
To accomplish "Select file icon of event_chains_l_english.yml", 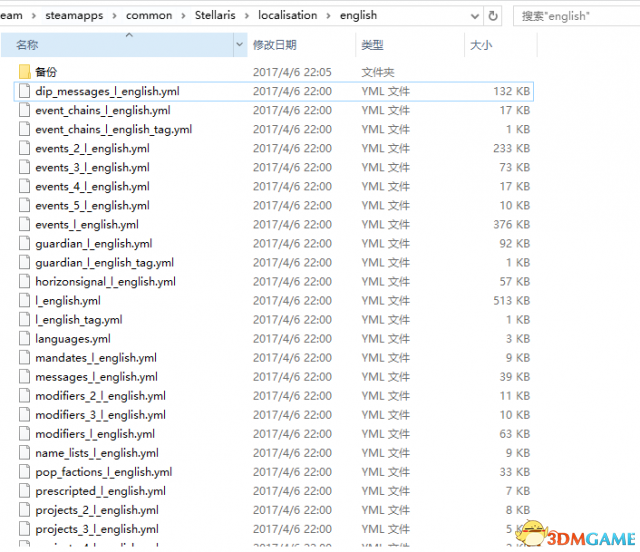I will point(24,110).
